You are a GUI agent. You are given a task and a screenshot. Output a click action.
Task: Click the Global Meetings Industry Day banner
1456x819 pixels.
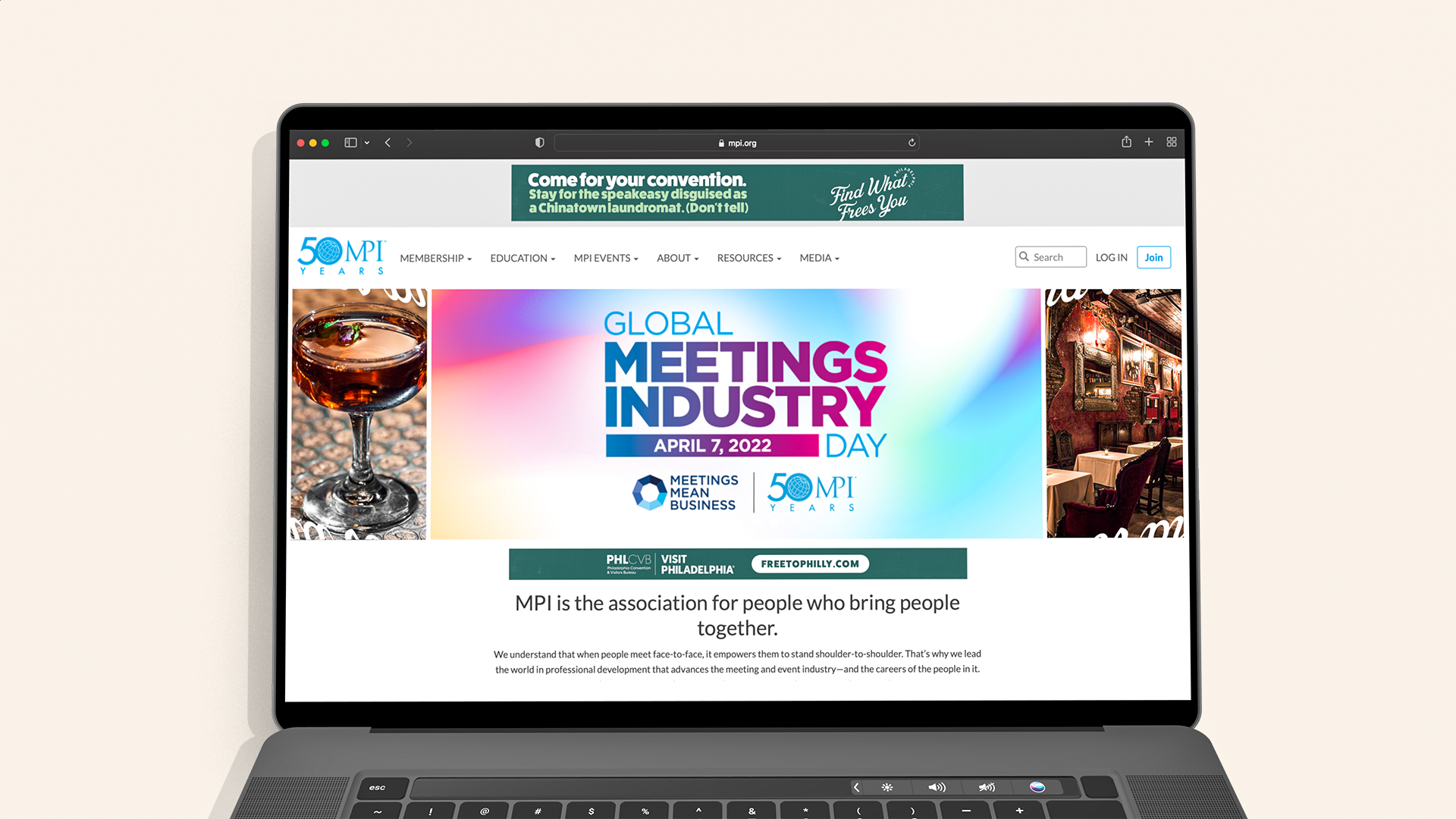coord(736,414)
